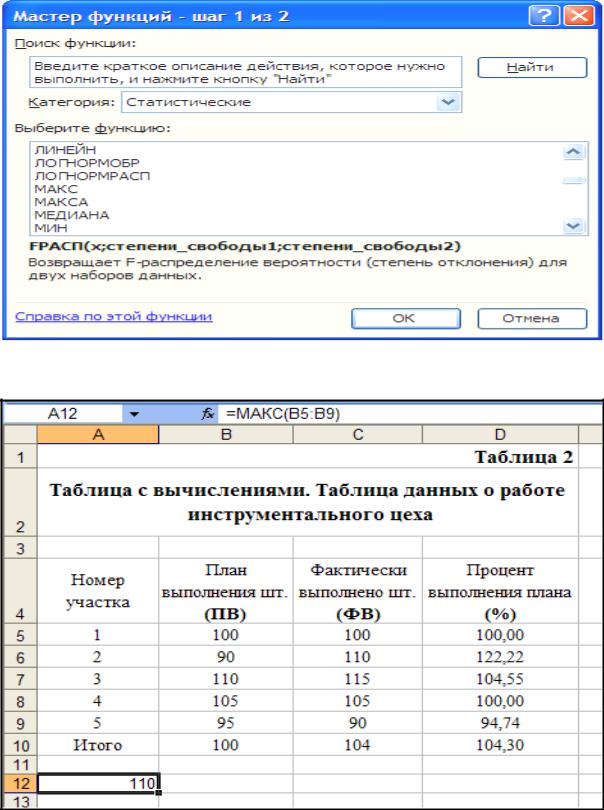Image resolution: width=604 pixels, height=810 pixels.
Task: Select row 10 header
Action: click(x=20, y=745)
